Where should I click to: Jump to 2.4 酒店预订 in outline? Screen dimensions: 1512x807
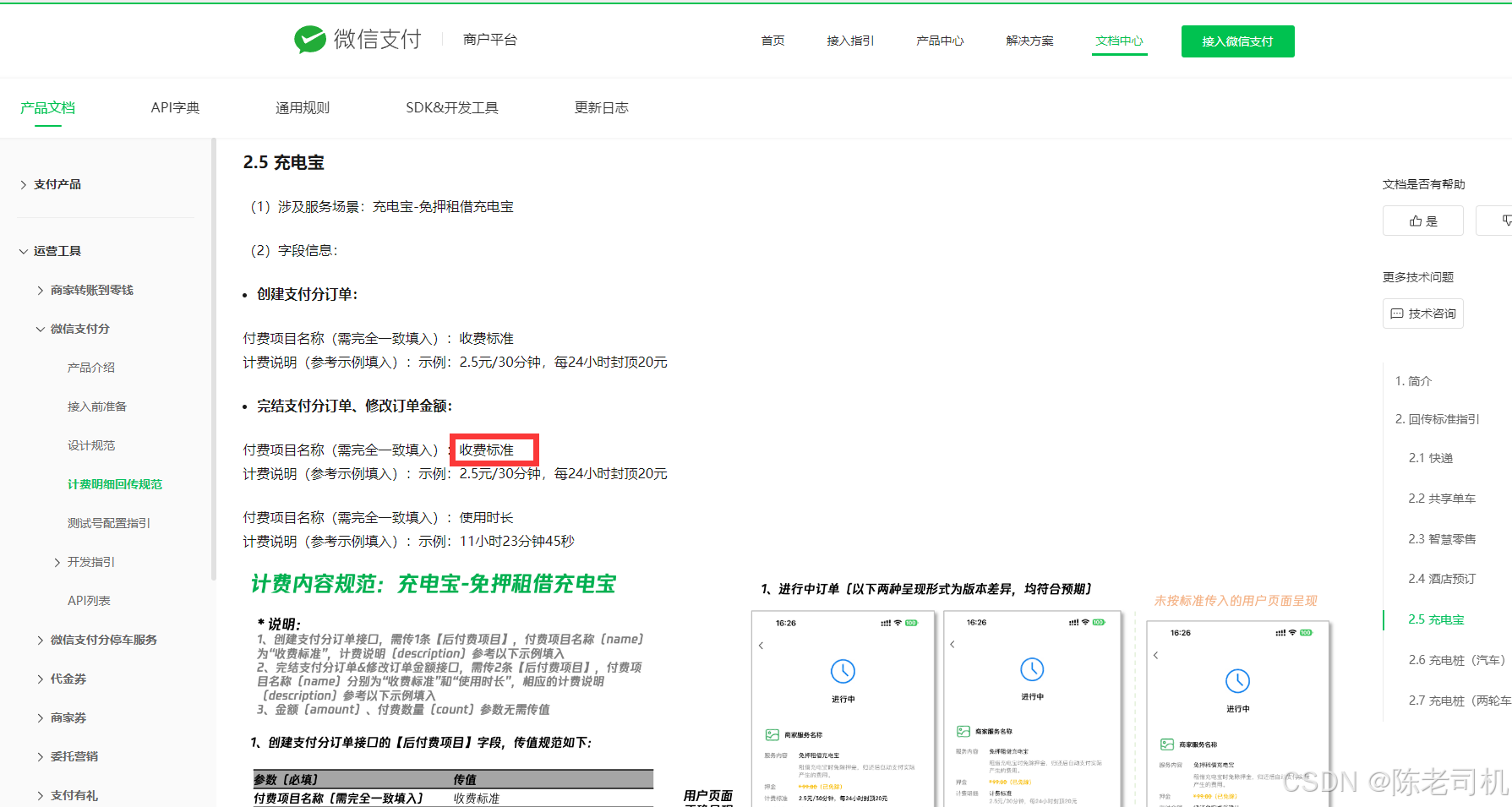coord(1442,579)
